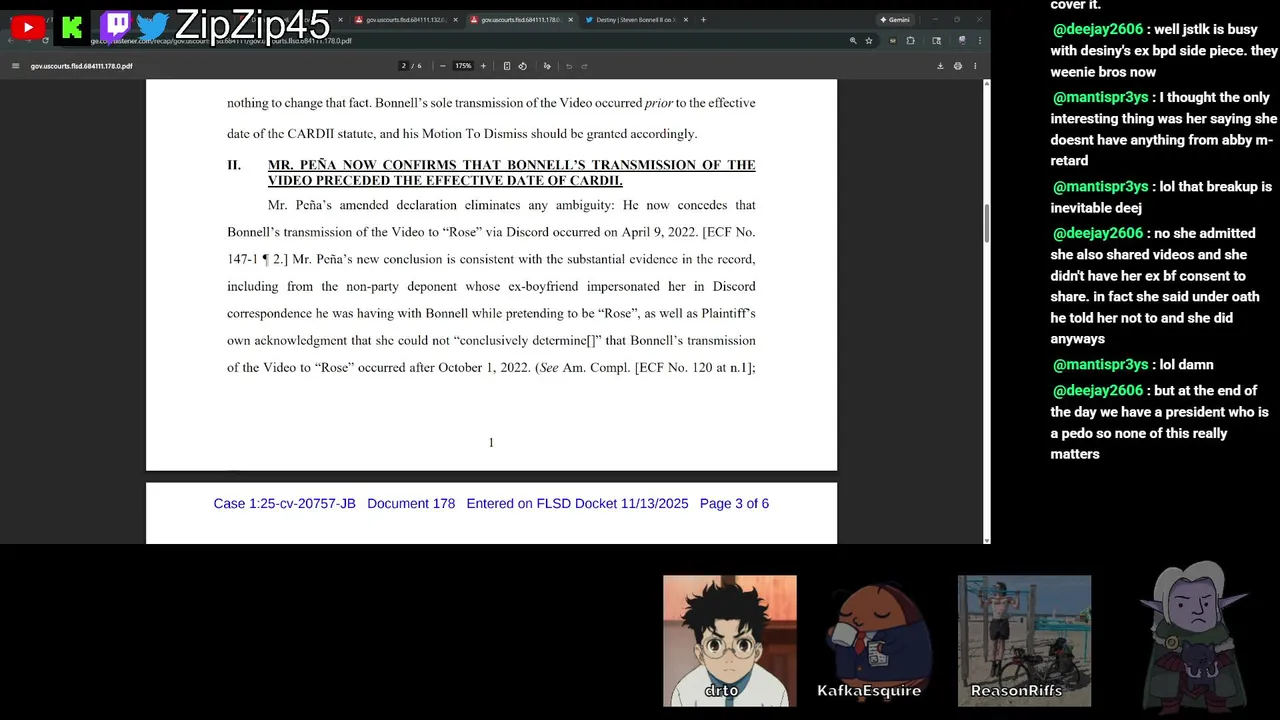Open a new browser tab
Screen dimensions: 1280x720
pyautogui.click(x=703, y=19)
